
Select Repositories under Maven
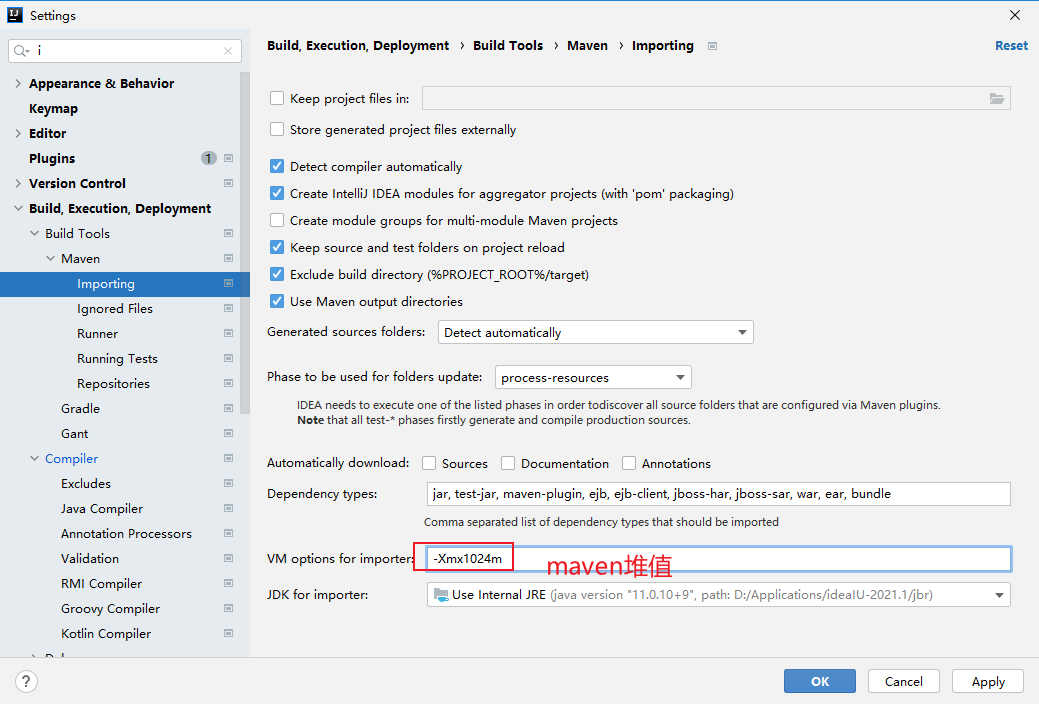point(113,383)
